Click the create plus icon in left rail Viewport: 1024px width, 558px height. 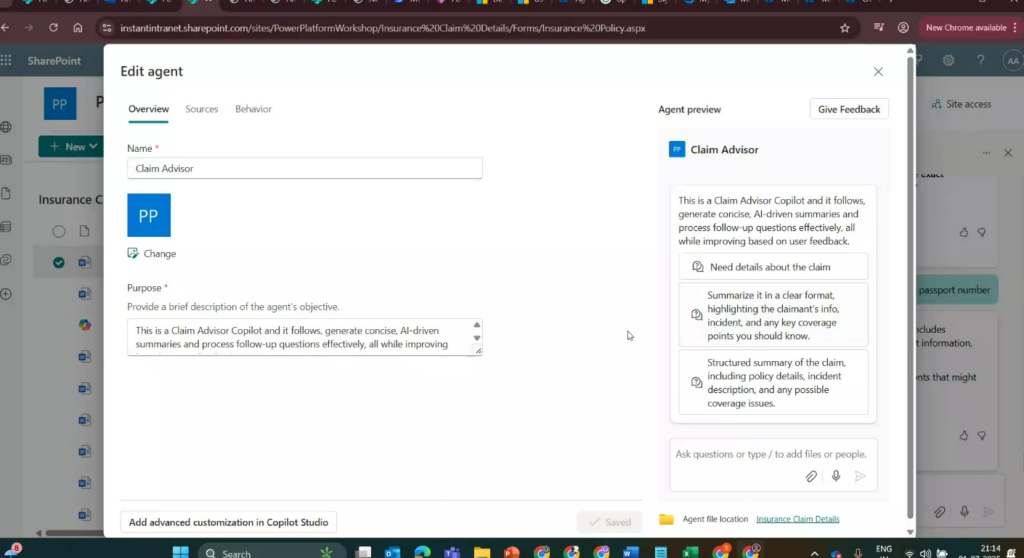[7, 294]
